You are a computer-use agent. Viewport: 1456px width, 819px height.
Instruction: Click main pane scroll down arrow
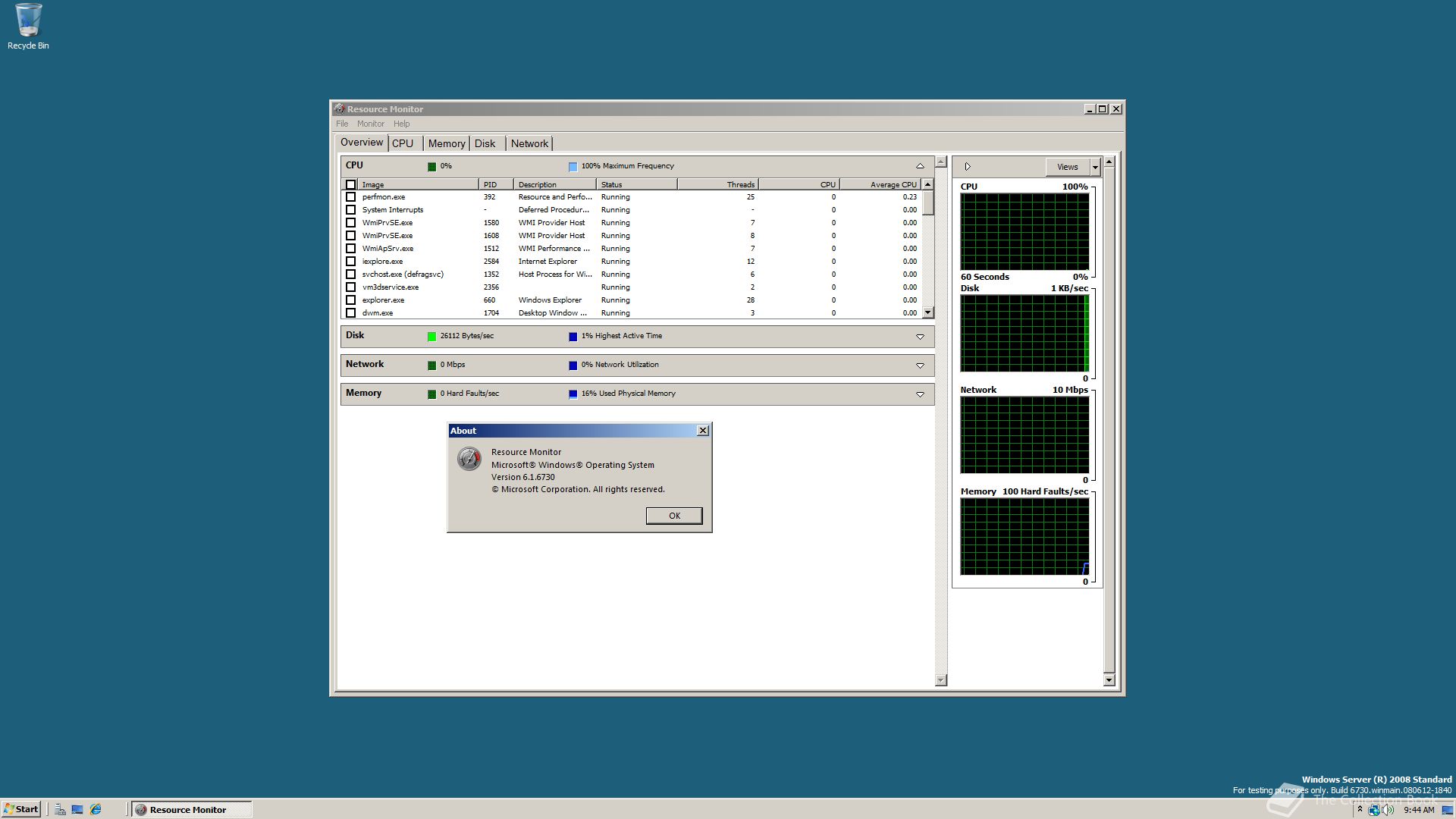click(x=941, y=680)
